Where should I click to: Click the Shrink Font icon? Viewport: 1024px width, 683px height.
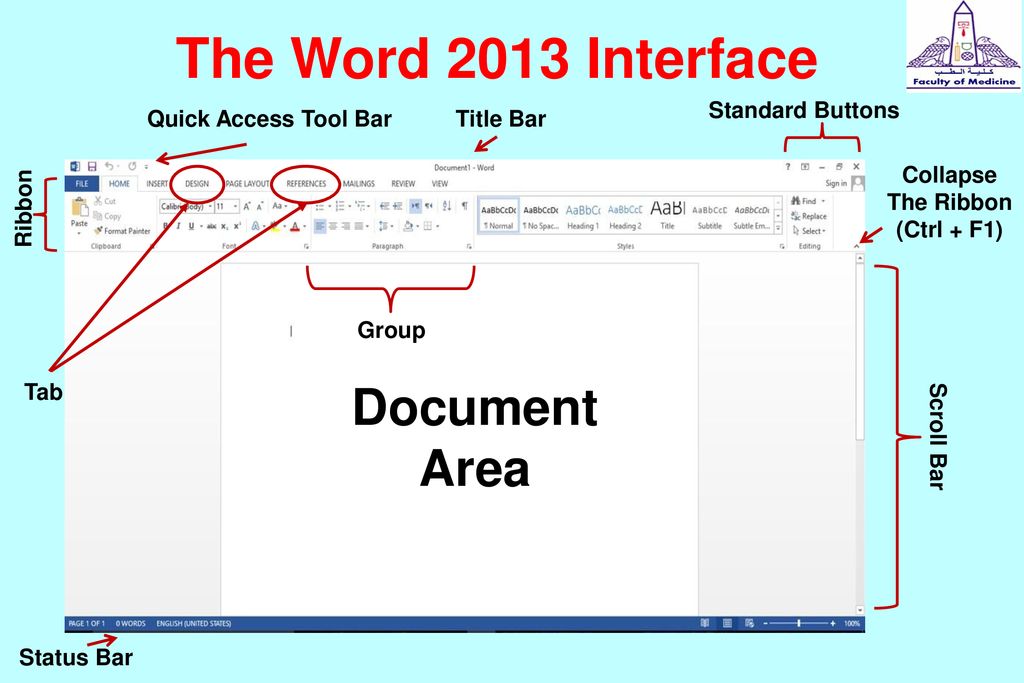(259, 206)
